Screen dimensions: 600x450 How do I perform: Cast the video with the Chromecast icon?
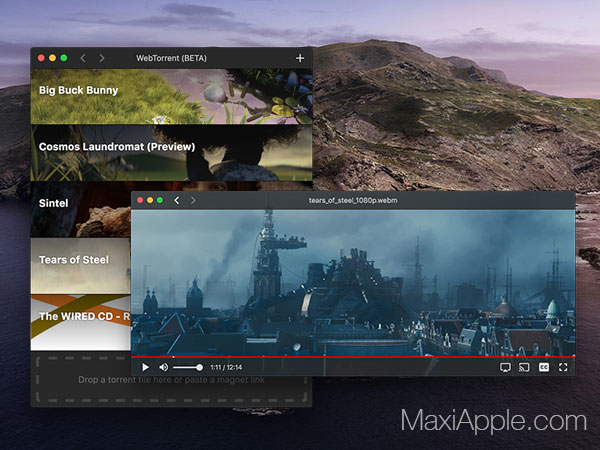pos(524,367)
